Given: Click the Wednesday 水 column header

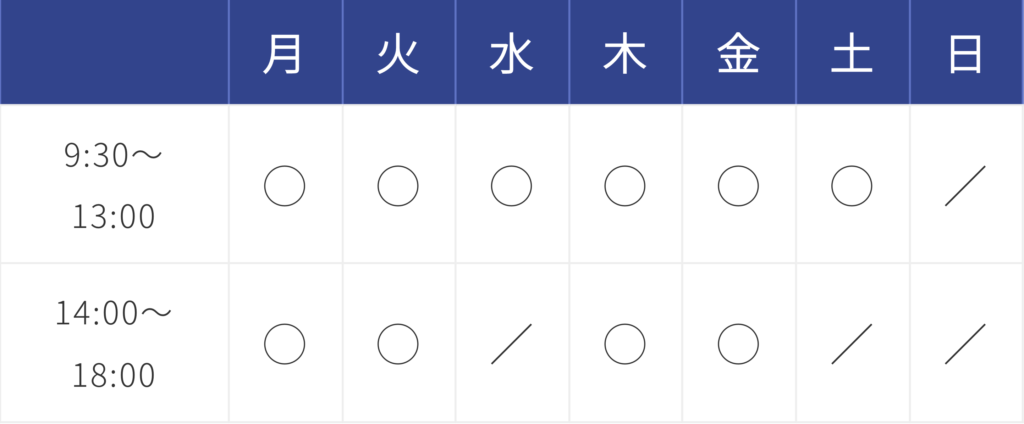Looking at the screenshot, I should (x=511, y=56).
